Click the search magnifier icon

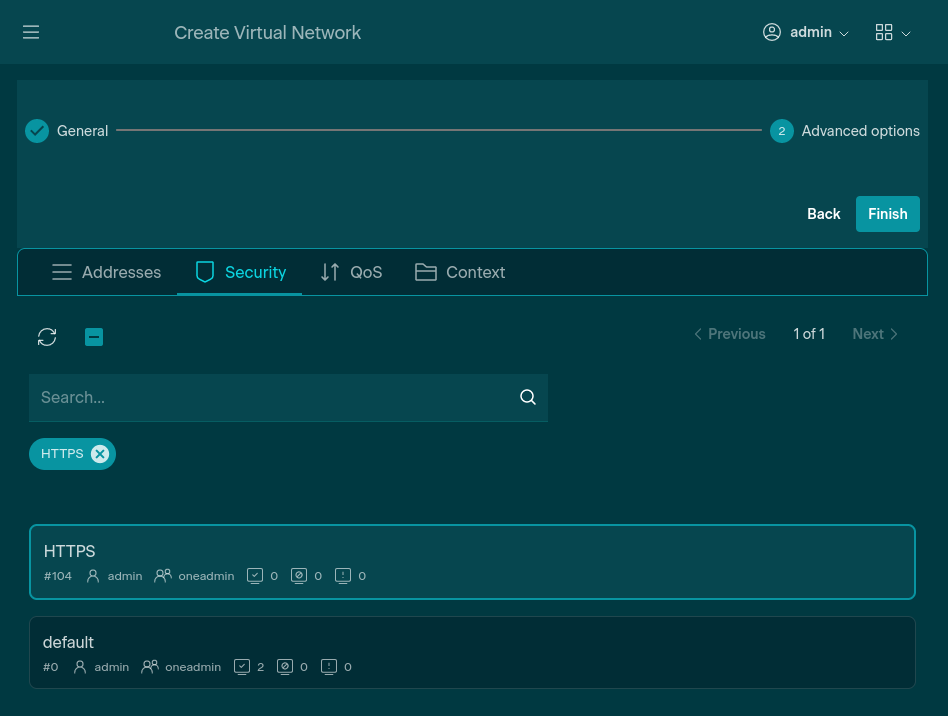pos(528,397)
